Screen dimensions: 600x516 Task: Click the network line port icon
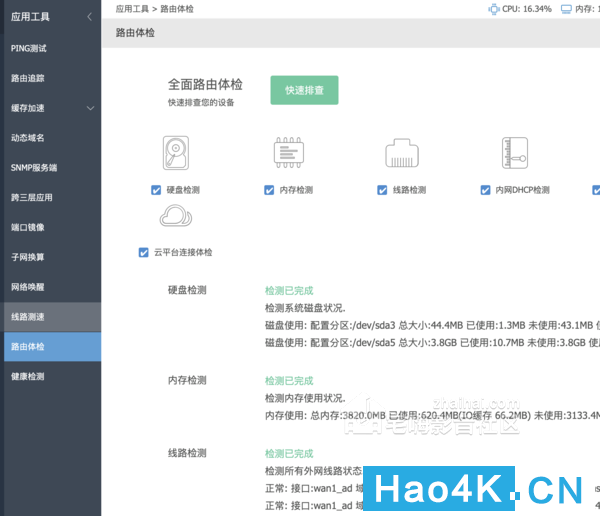coord(402,153)
